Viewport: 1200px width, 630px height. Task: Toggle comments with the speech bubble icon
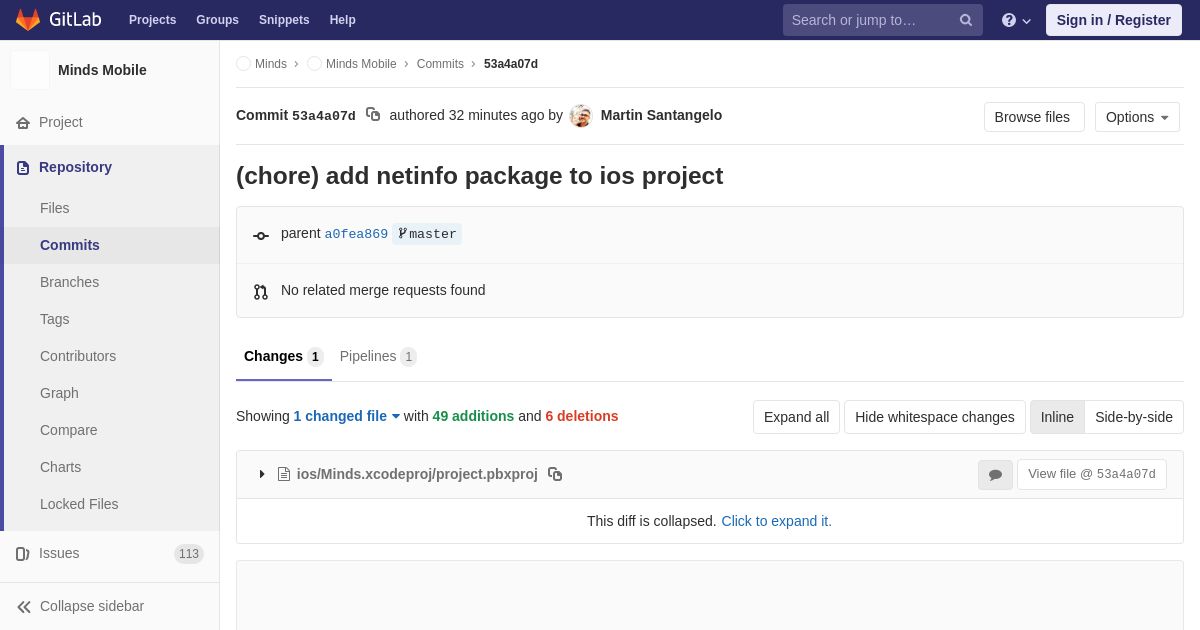pyautogui.click(x=995, y=475)
